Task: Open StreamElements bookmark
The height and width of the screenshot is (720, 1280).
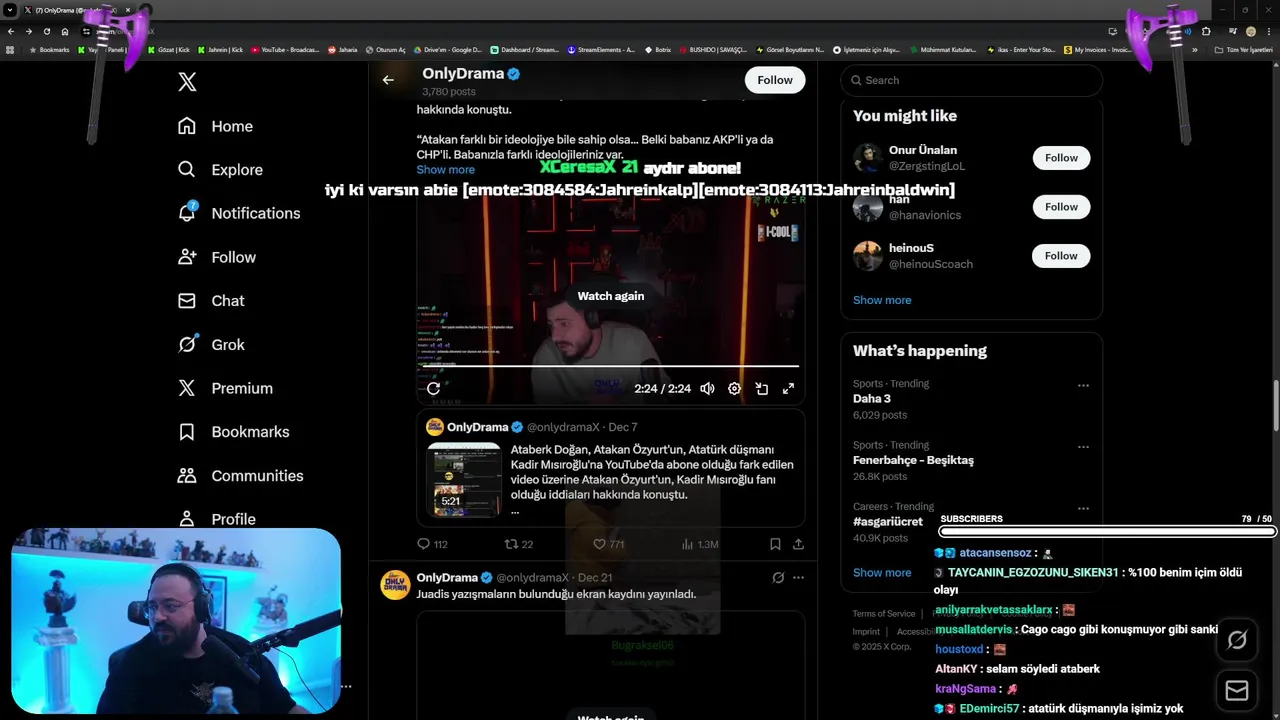Action: pyautogui.click(x=601, y=50)
